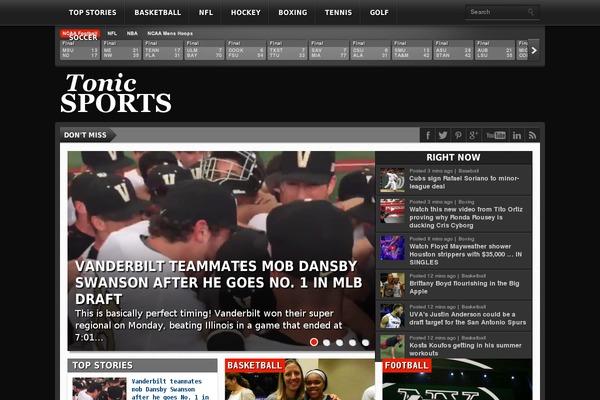Open the Brittany Boyd flourishing story
Image resolution: width=600 pixels, height=400 pixels.
(464, 287)
